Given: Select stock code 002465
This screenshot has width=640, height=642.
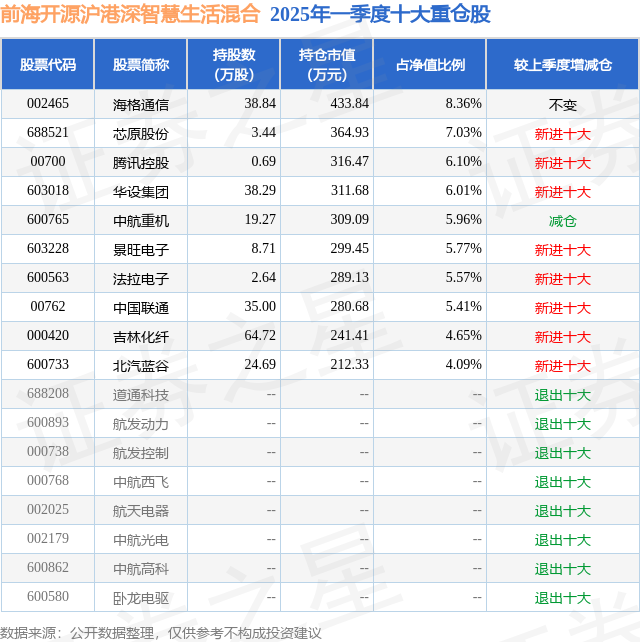Looking at the screenshot, I should [48, 104].
